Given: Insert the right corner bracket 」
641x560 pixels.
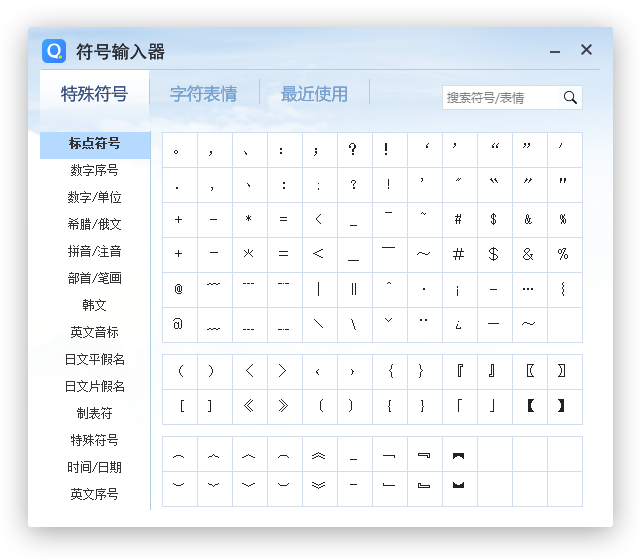Looking at the screenshot, I should click(x=492, y=406).
